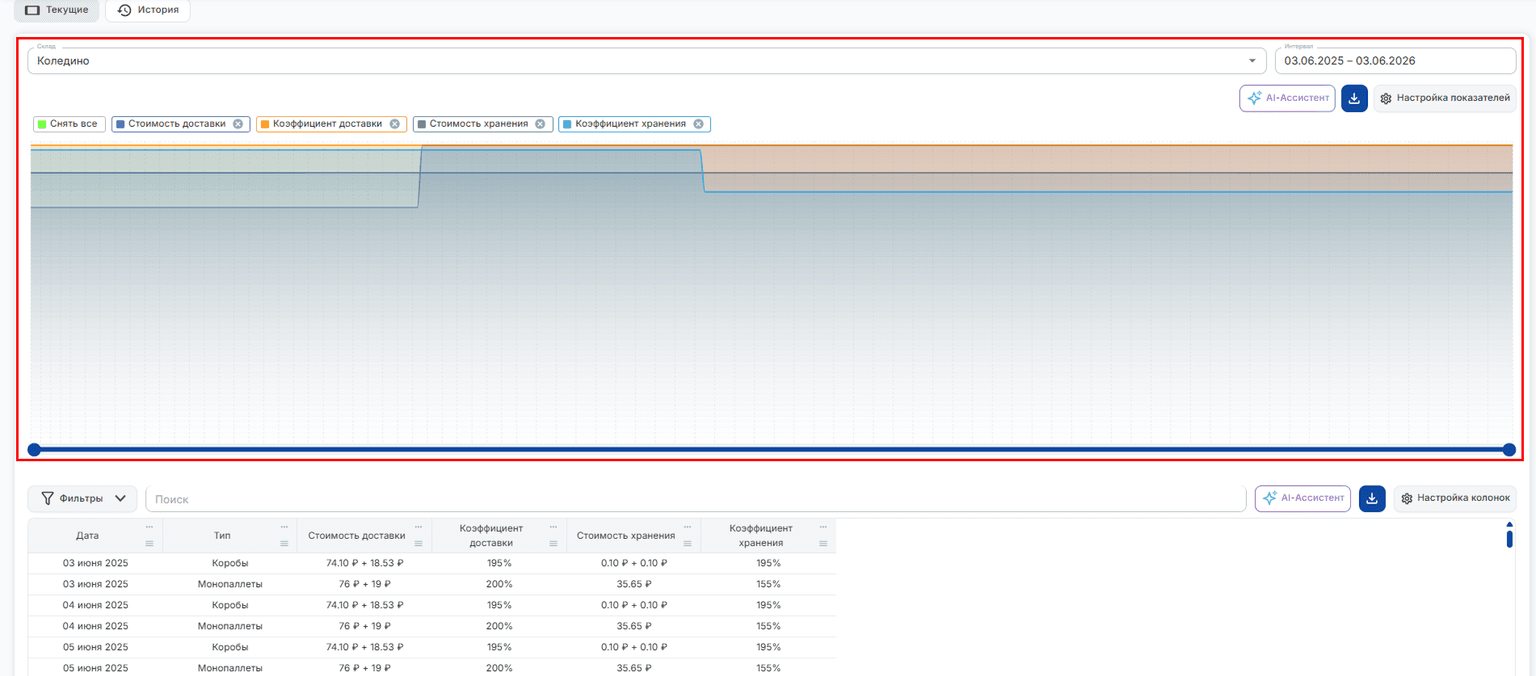Click 74.10 ₽ + 18.53 ₽ in the 03 июня Коробы row

pyautogui.click(x=365, y=563)
